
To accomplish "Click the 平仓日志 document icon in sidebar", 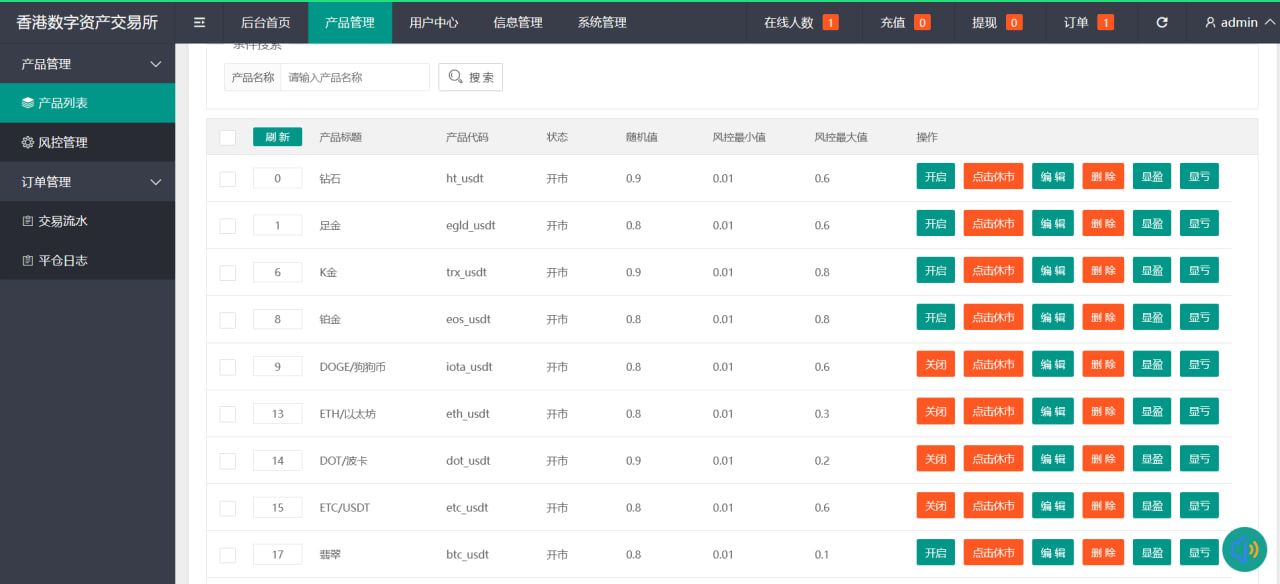I will (28, 261).
